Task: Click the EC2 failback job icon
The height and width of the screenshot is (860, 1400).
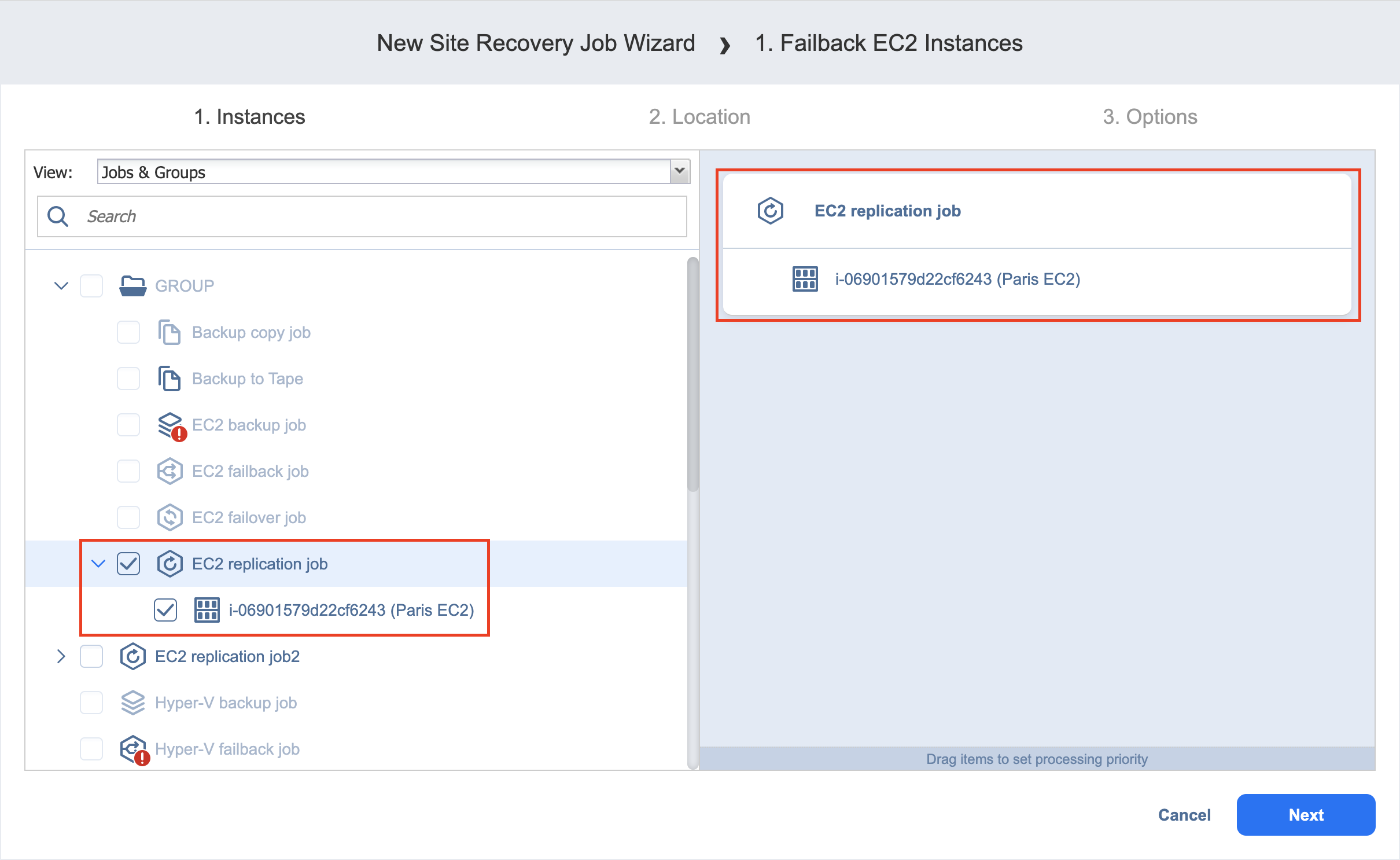Action: 170,471
